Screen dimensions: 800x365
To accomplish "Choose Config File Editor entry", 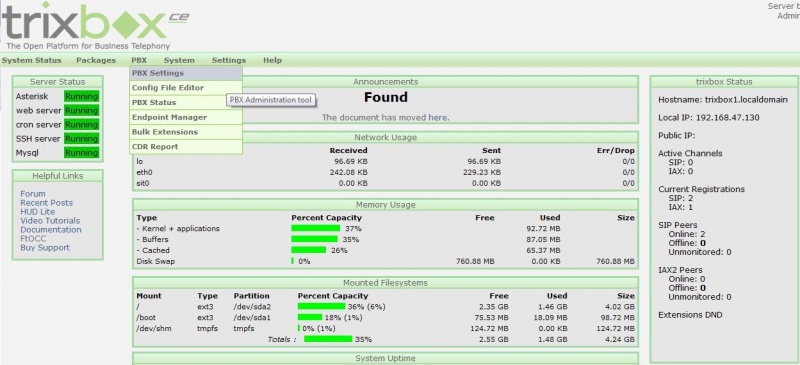I will 186,88.
